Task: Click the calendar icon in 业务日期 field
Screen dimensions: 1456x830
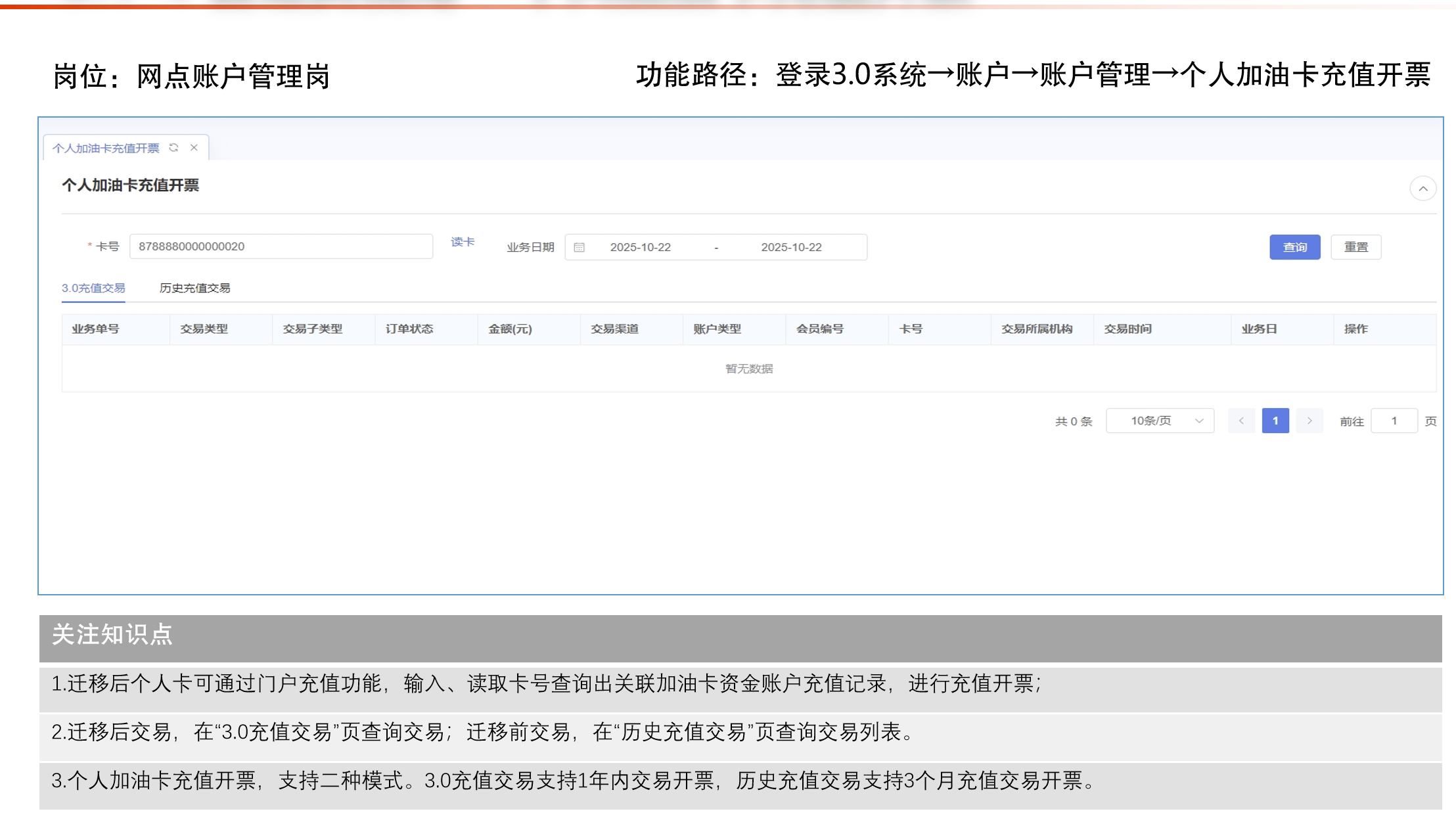Action: [580, 248]
